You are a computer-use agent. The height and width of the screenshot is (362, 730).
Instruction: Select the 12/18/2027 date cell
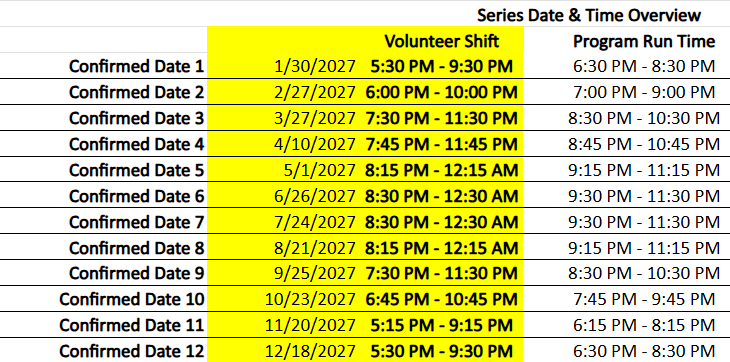(310, 351)
